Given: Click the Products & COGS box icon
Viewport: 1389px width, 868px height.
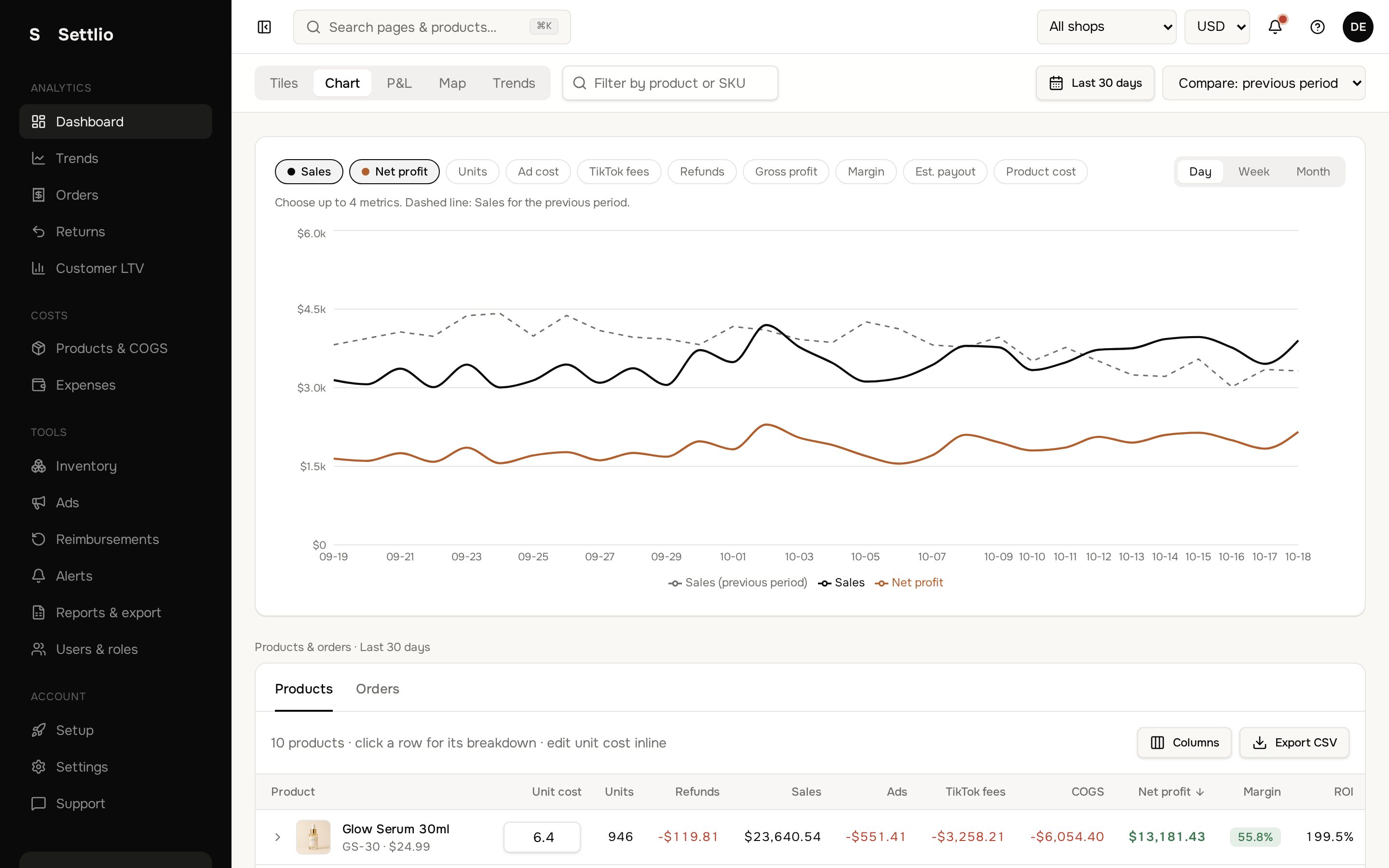Looking at the screenshot, I should (x=39, y=349).
